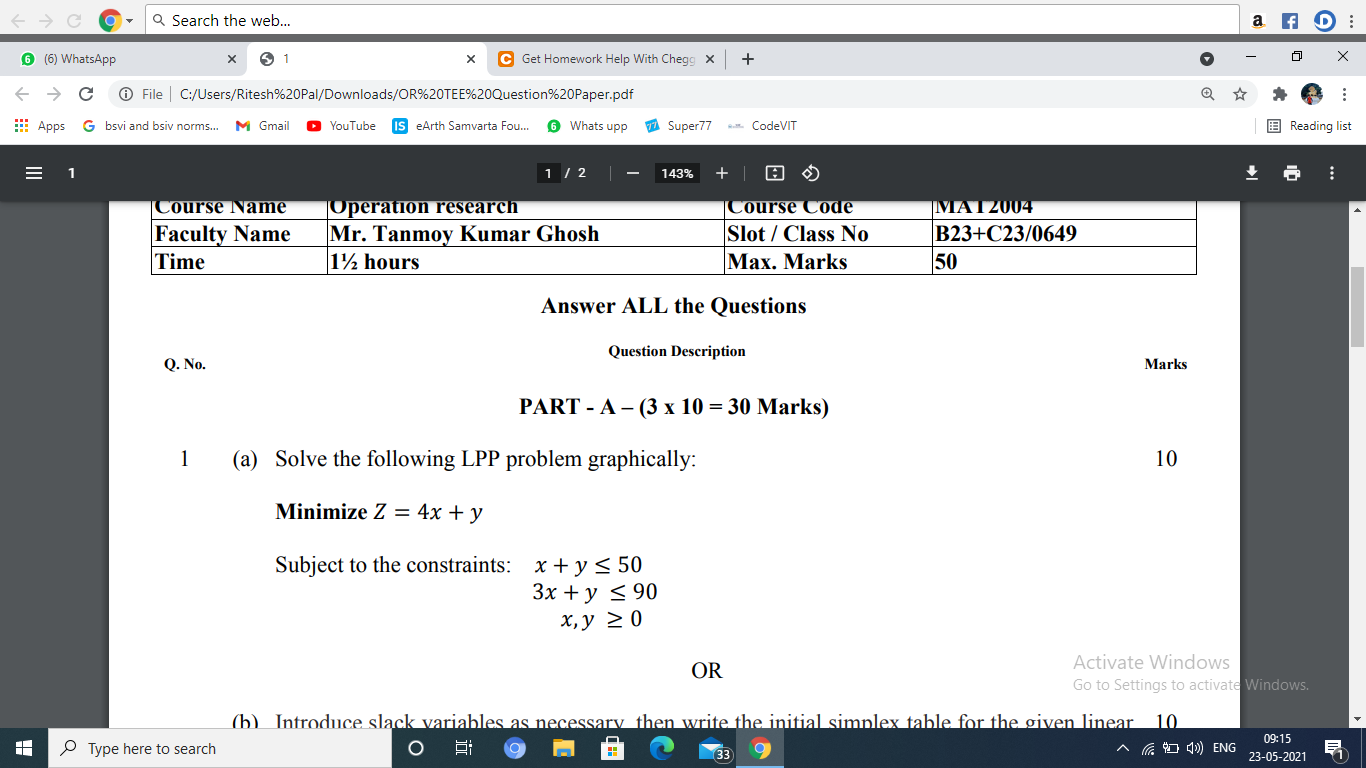
Task: Open Microsoft Edge from taskbar
Action: (x=662, y=748)
